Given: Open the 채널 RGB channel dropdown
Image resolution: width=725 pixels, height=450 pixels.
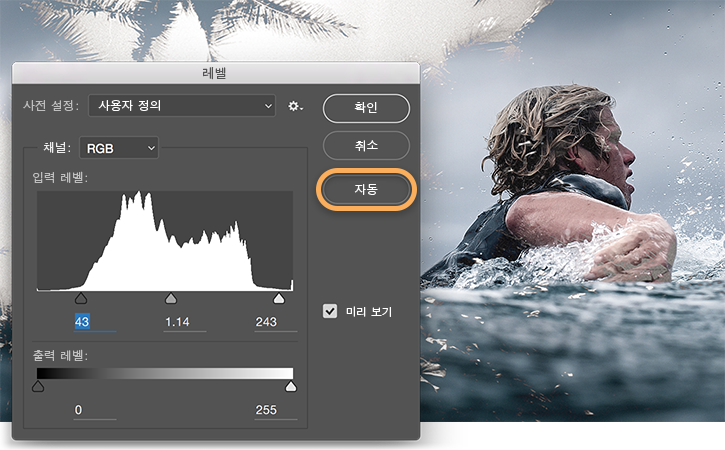Looking at the screenshot, I should pos(119,148).
